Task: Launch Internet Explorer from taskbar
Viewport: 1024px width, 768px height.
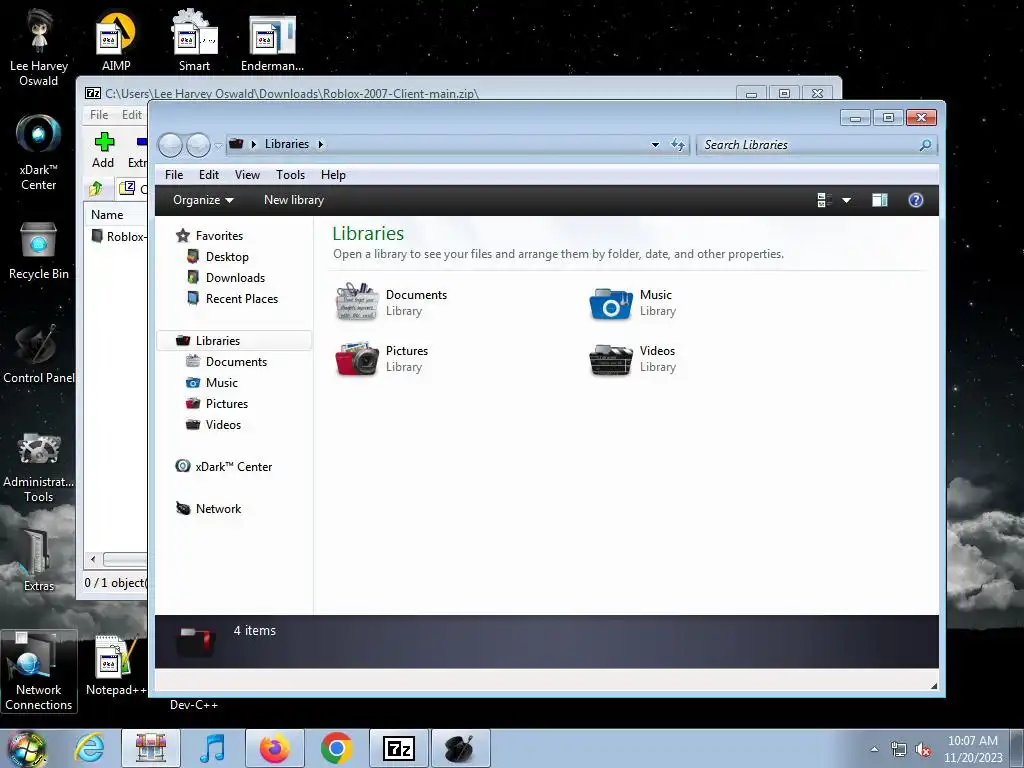Action: click(x=89, y=748)
